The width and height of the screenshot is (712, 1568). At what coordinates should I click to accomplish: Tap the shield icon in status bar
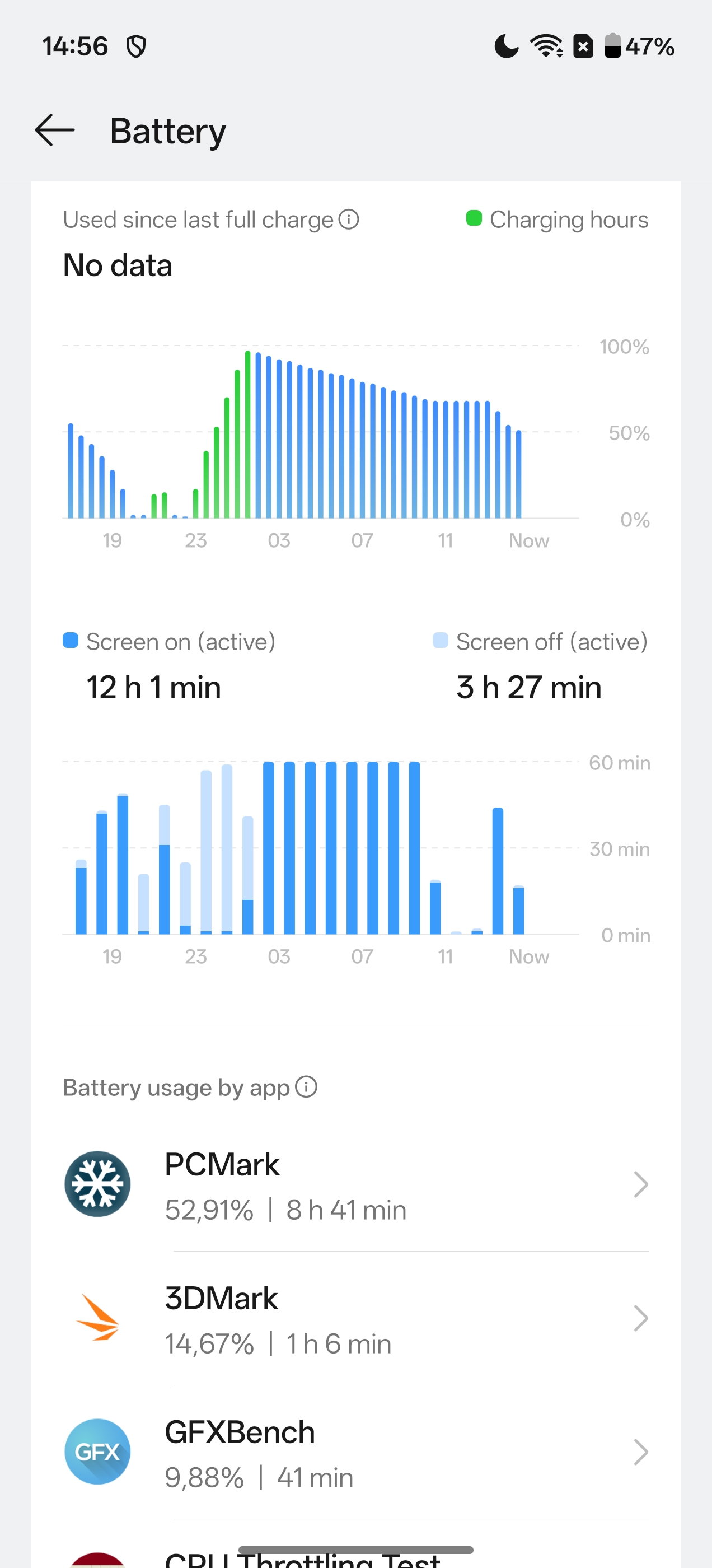pos(135,46)
